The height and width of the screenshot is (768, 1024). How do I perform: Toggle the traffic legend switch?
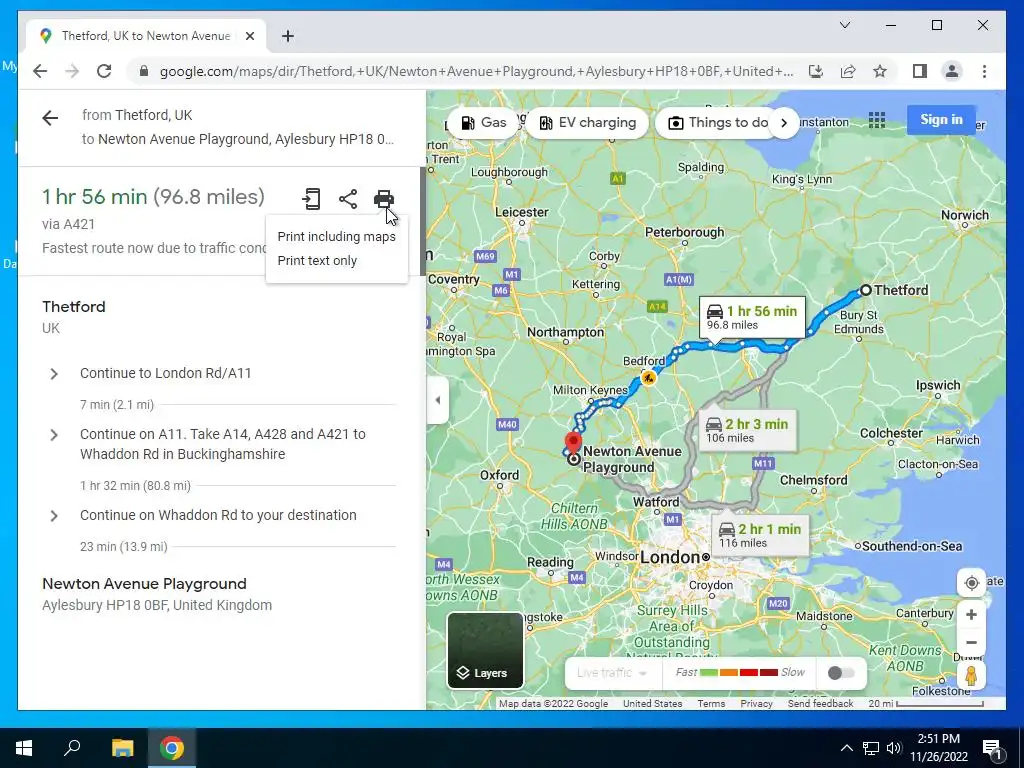click(840, 673)
